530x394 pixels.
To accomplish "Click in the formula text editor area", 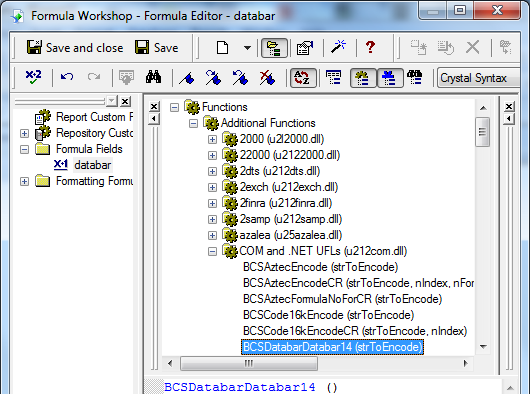I will [323, 387].
